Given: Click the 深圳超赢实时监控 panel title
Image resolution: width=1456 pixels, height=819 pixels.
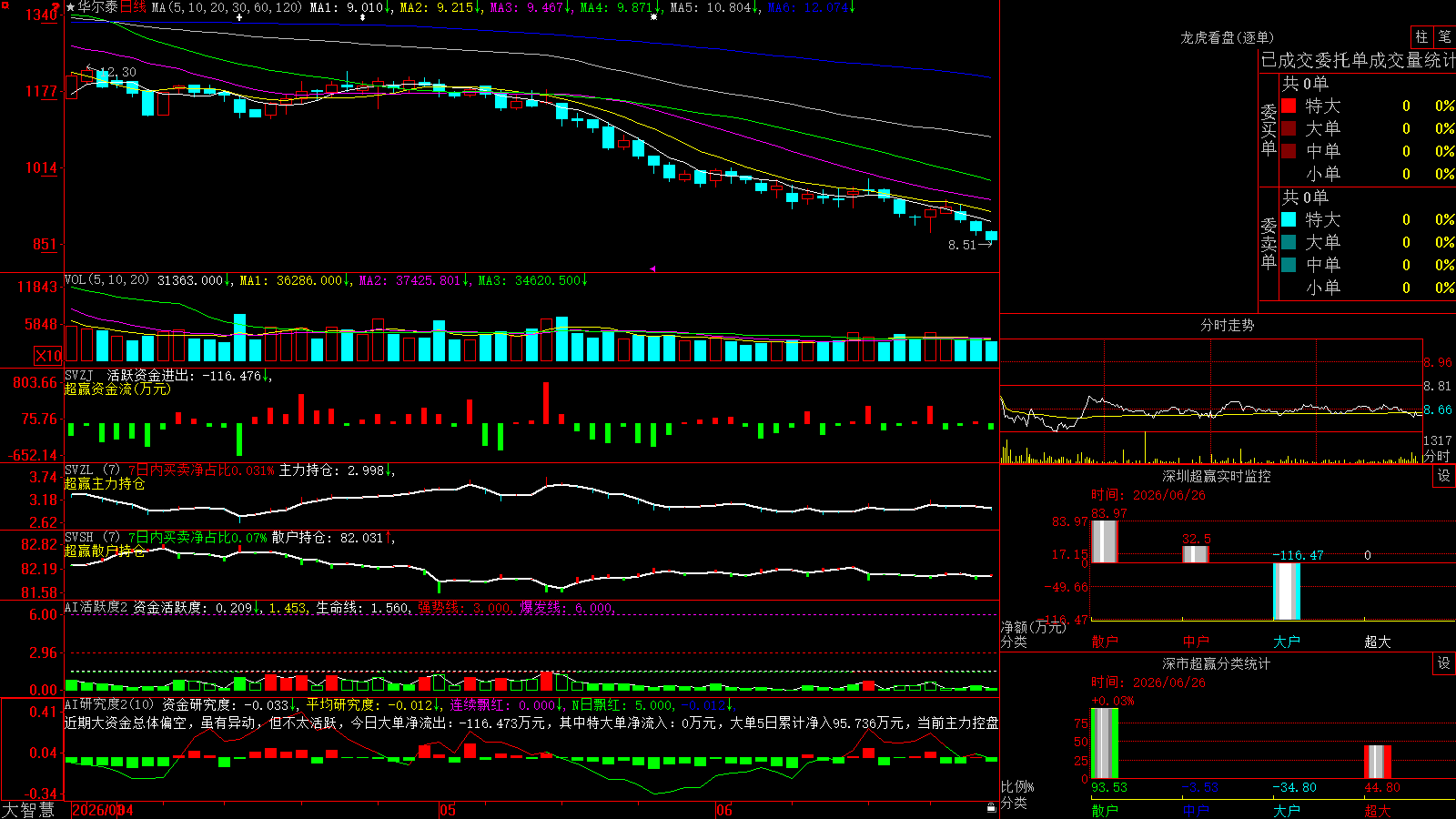Looking at the screenshot, I should coord(1216,476).
